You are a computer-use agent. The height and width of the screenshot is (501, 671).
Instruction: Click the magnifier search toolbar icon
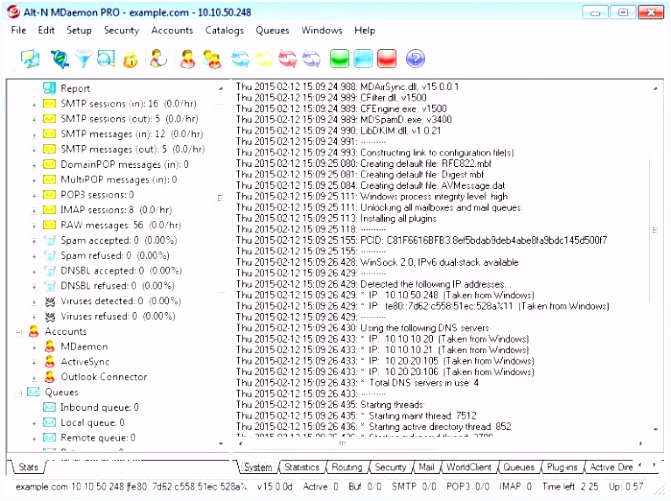click(x=106, y=59)
